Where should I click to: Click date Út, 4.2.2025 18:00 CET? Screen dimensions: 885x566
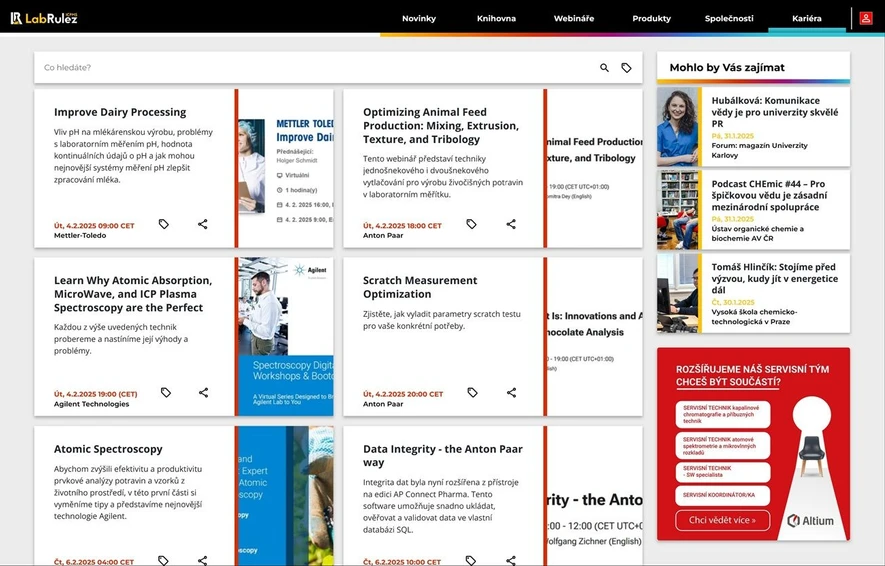(x=402, y=225)
